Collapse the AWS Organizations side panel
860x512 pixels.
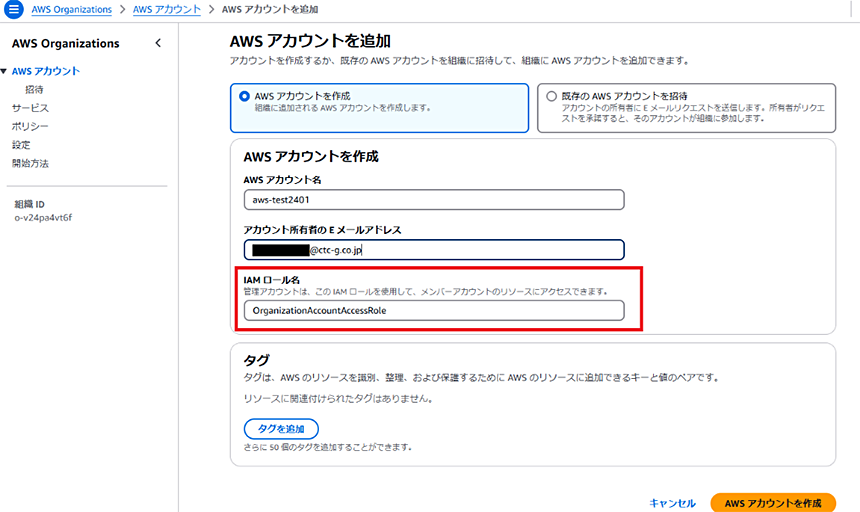(x=158, y=43)
